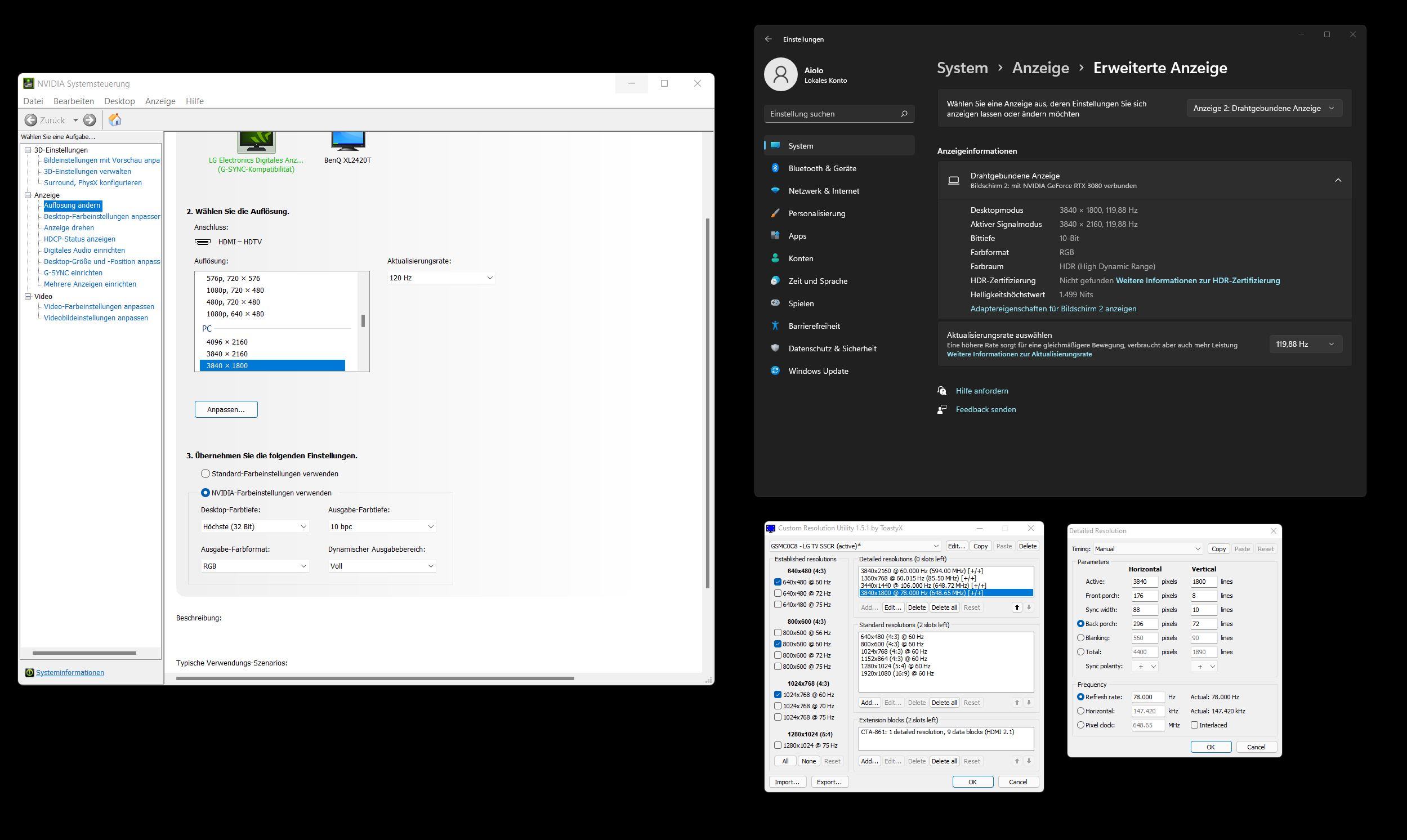Open the Ausgabe-Farbtiefe 10 bpc dropdown
This screenshot has height=840, width=1407.
click(x=382, y=526)
